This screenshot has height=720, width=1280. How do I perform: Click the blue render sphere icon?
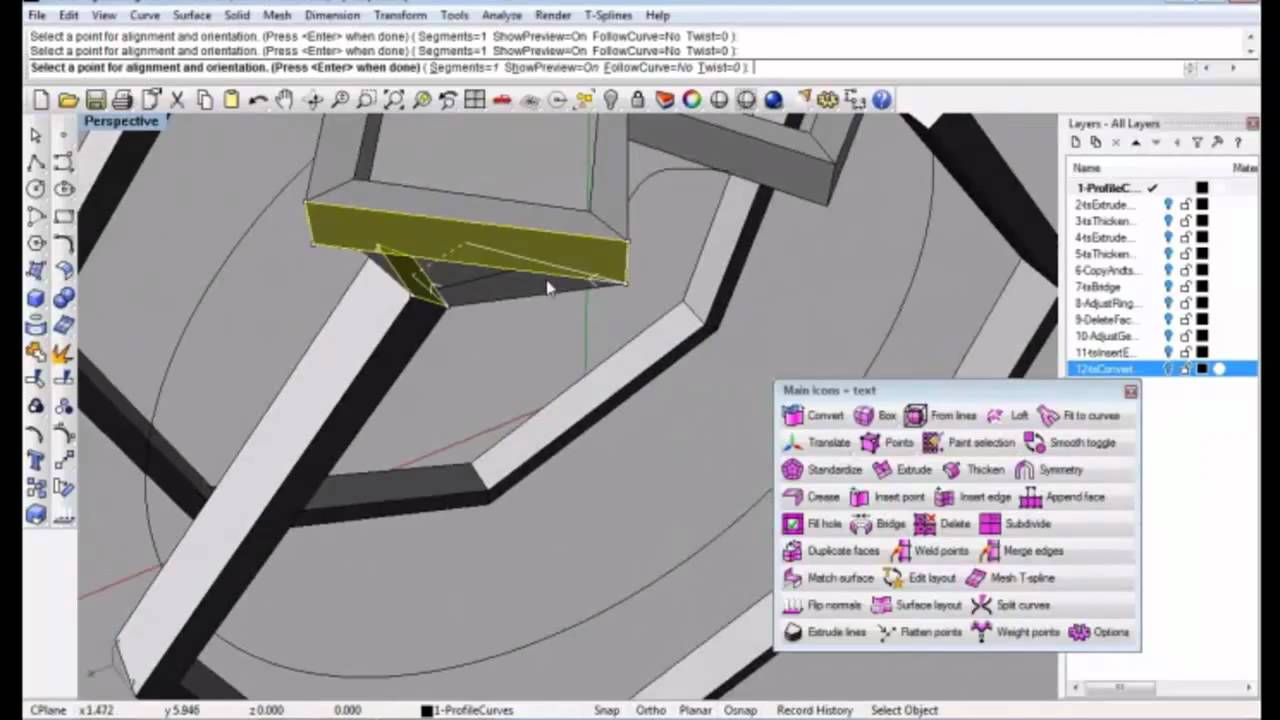(773, 100)
